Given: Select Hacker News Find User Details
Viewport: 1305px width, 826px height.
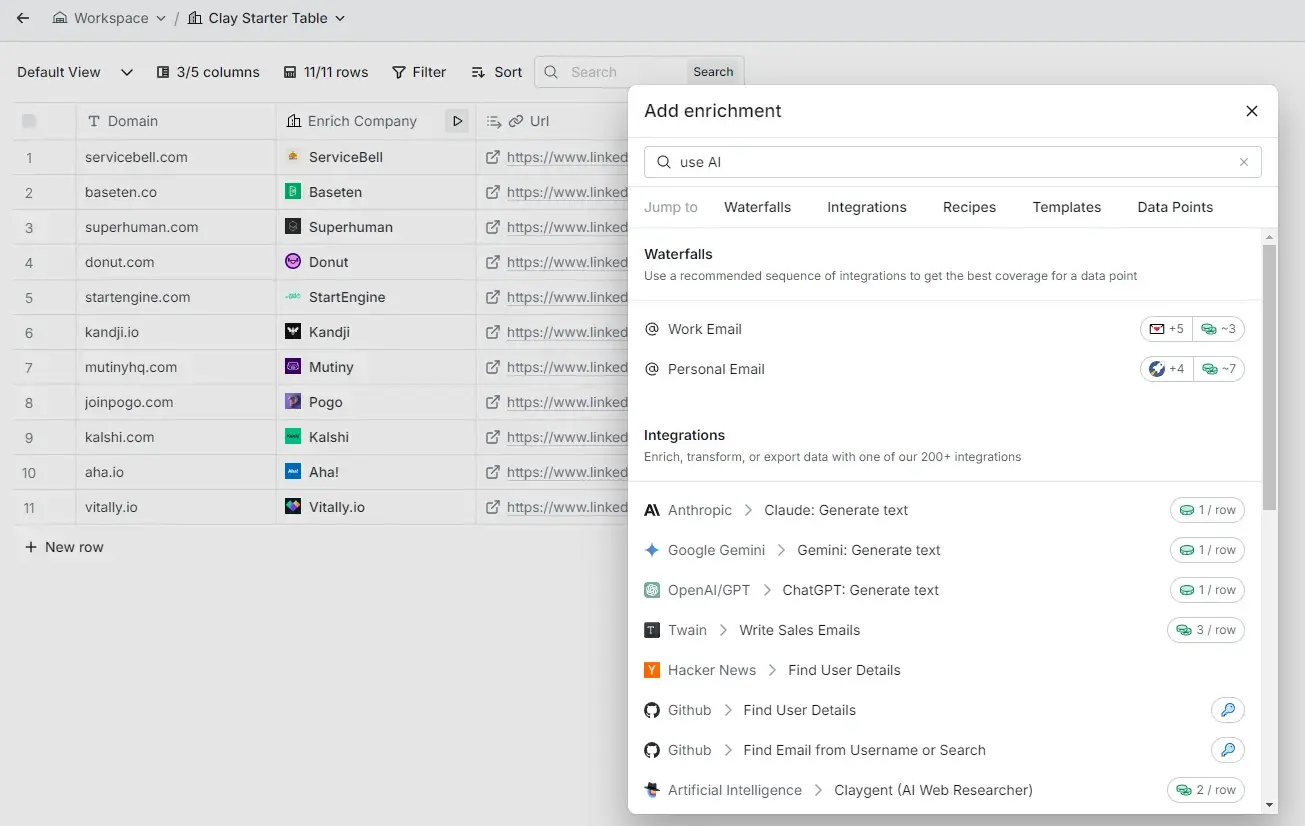Looking at the screenshot, I should coord(844,670).
